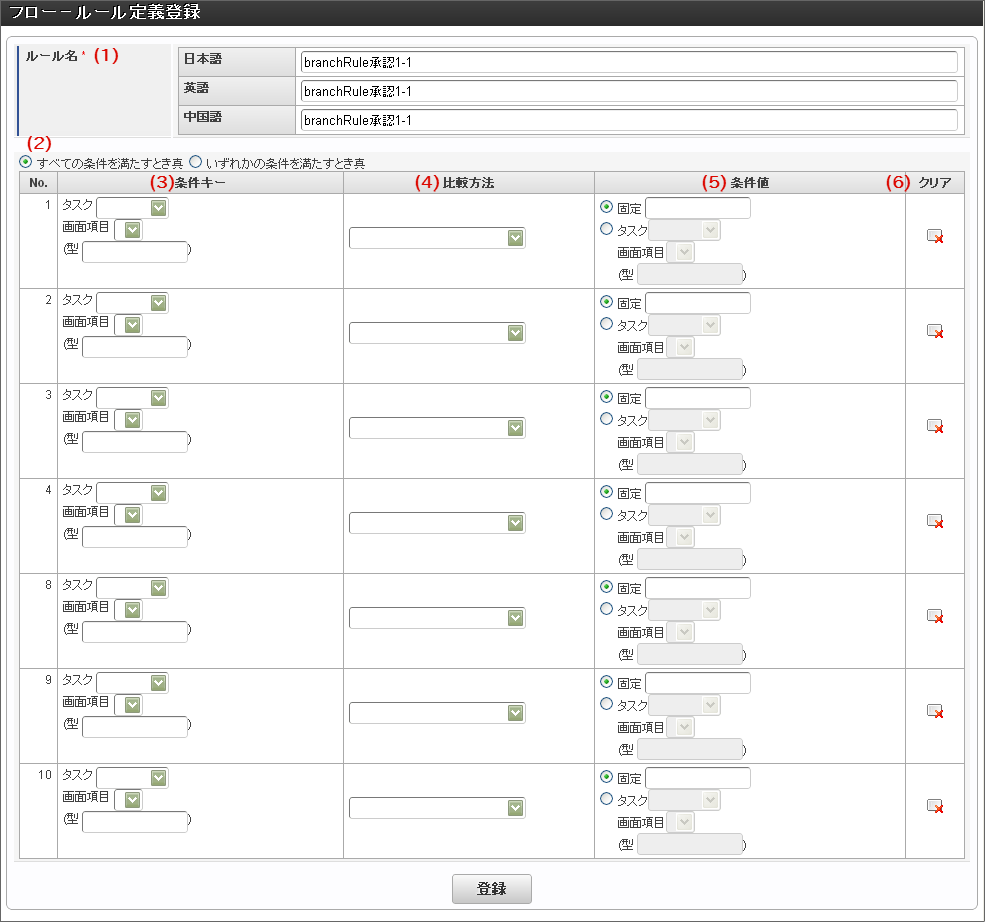Choose タスク radio in row 2 condition value
The image size is (985, 922).
606,324
